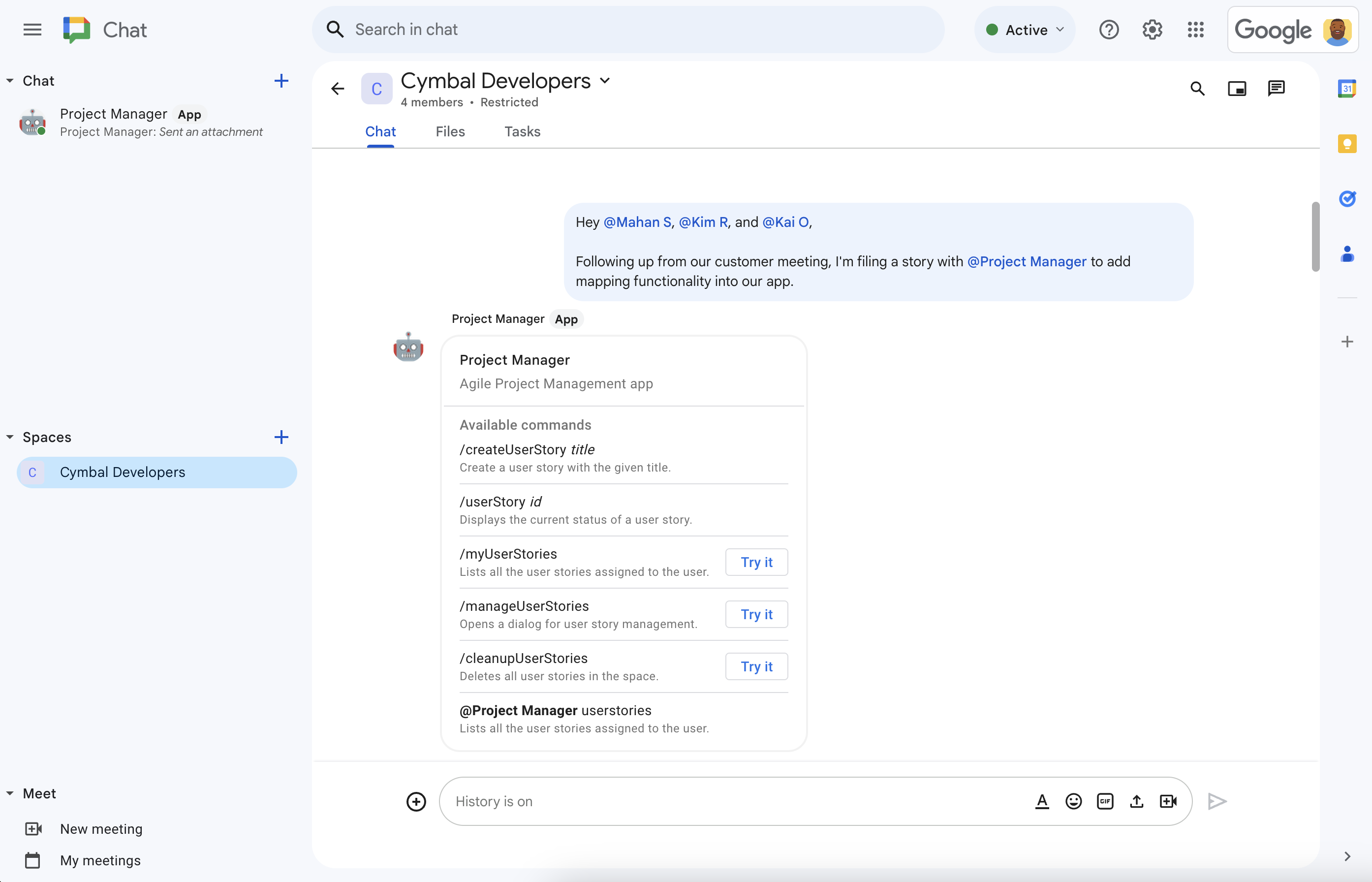This screenshot has height=882, width=1372.
Task: Expand the Meet section collapse arrow
Action: click(x=10, y=793)
